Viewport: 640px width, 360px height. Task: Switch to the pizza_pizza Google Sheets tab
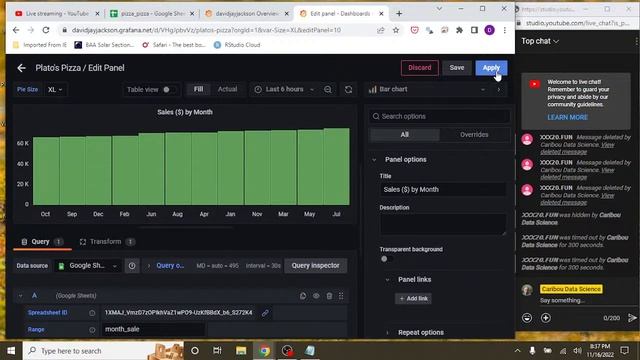coord(152,13)
